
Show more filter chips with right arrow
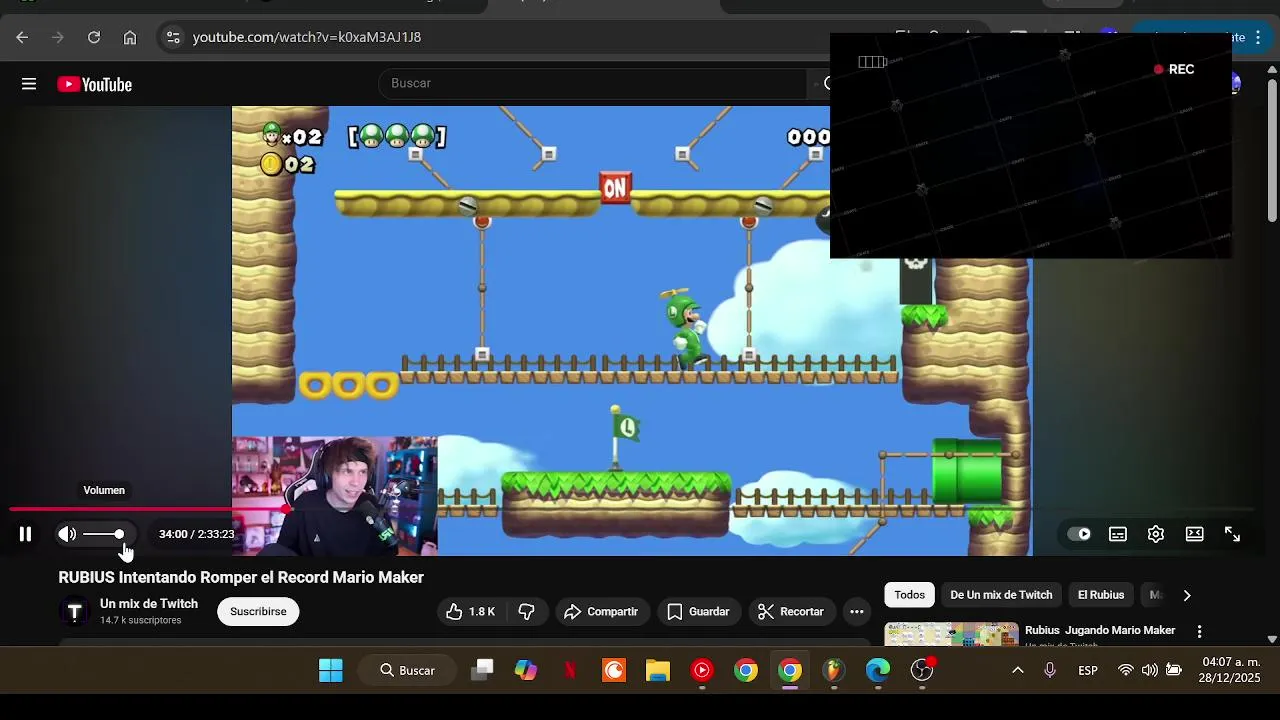(1187, 595)
